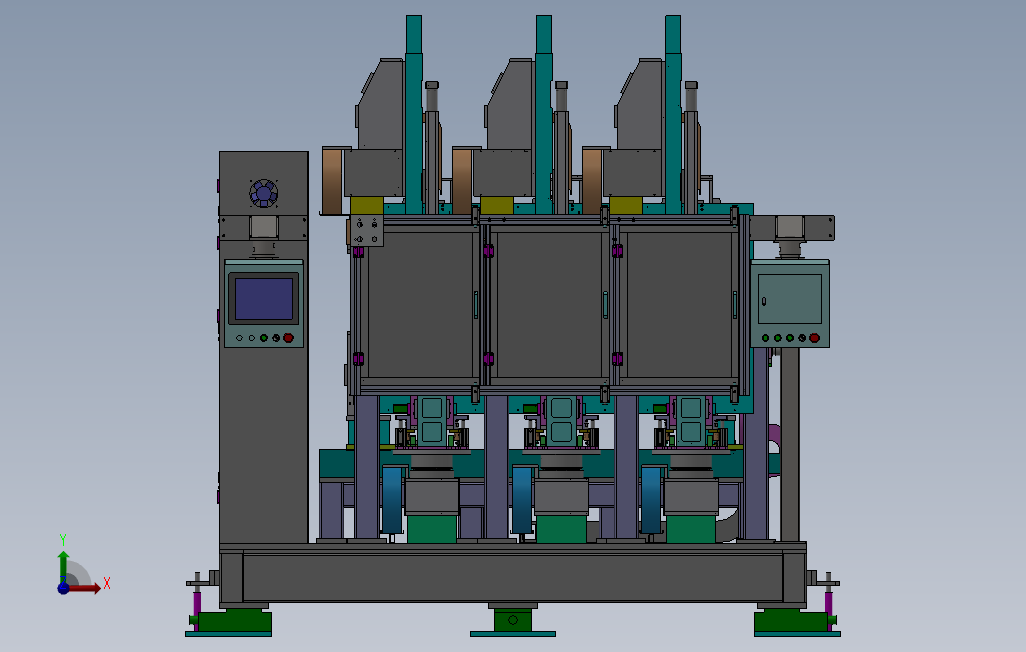This screenshot has width=1026, height=652.
Task: Select the center leveling foot under the base
Action: coord(513,619)
